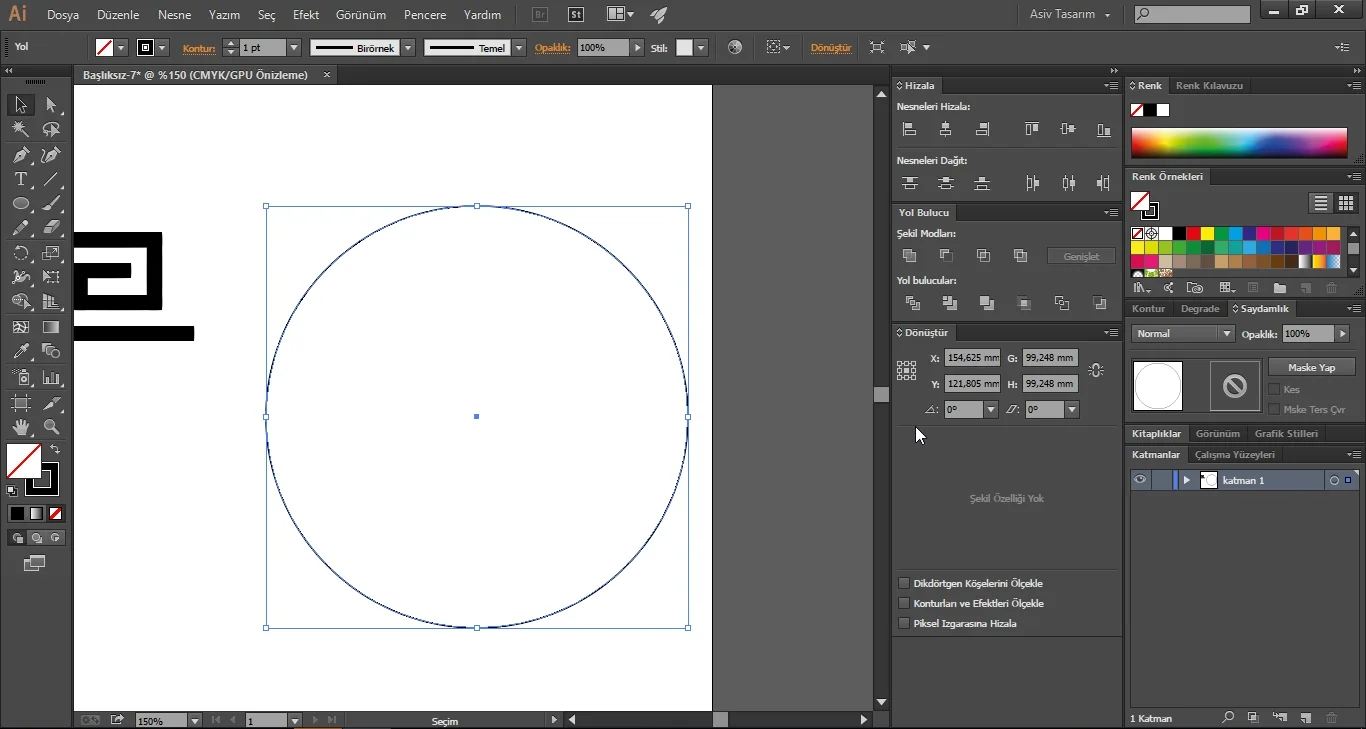Open the Nesne menu
The width and height of the screenshot is (1366, 729).
point(174,15)
